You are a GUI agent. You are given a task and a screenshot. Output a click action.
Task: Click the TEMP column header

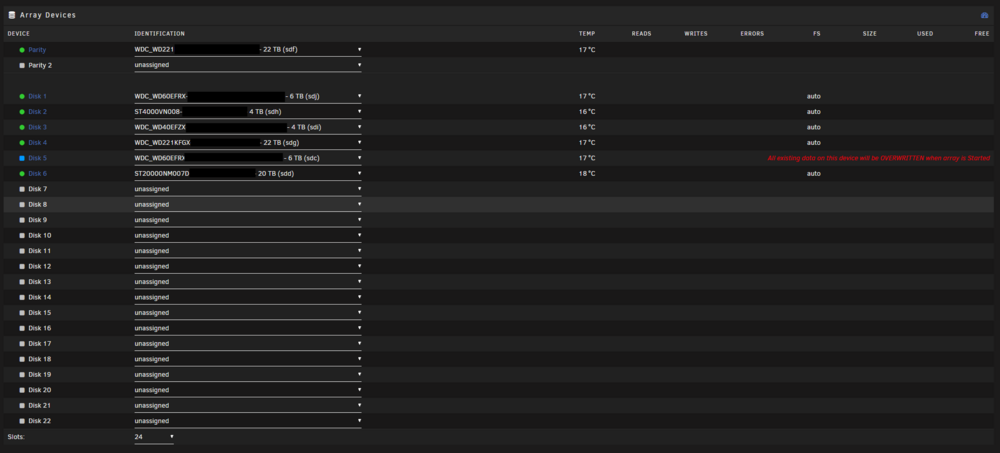(x=587, y=34)
